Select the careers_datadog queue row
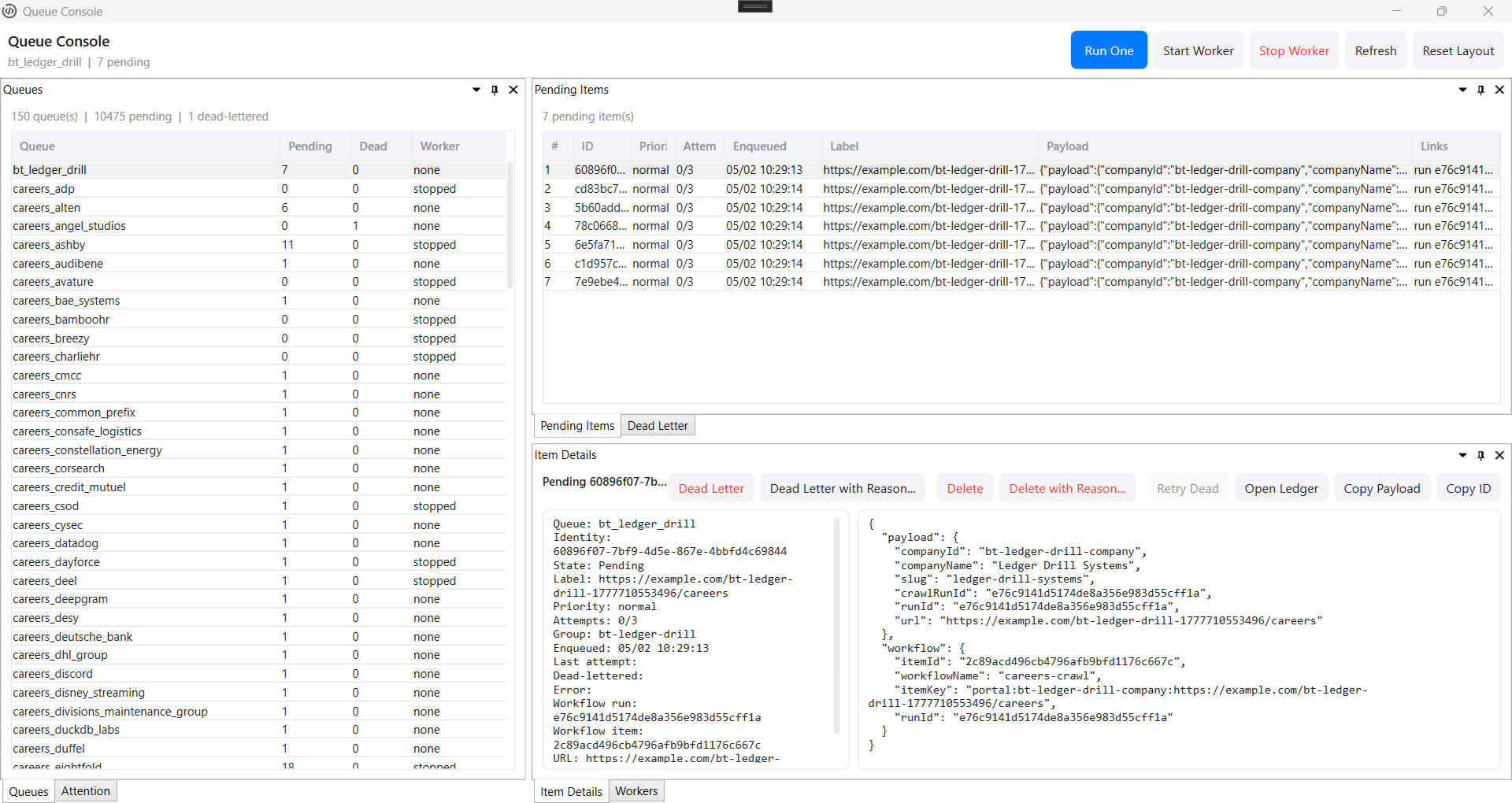1512x803 pixels. point(258,543)
